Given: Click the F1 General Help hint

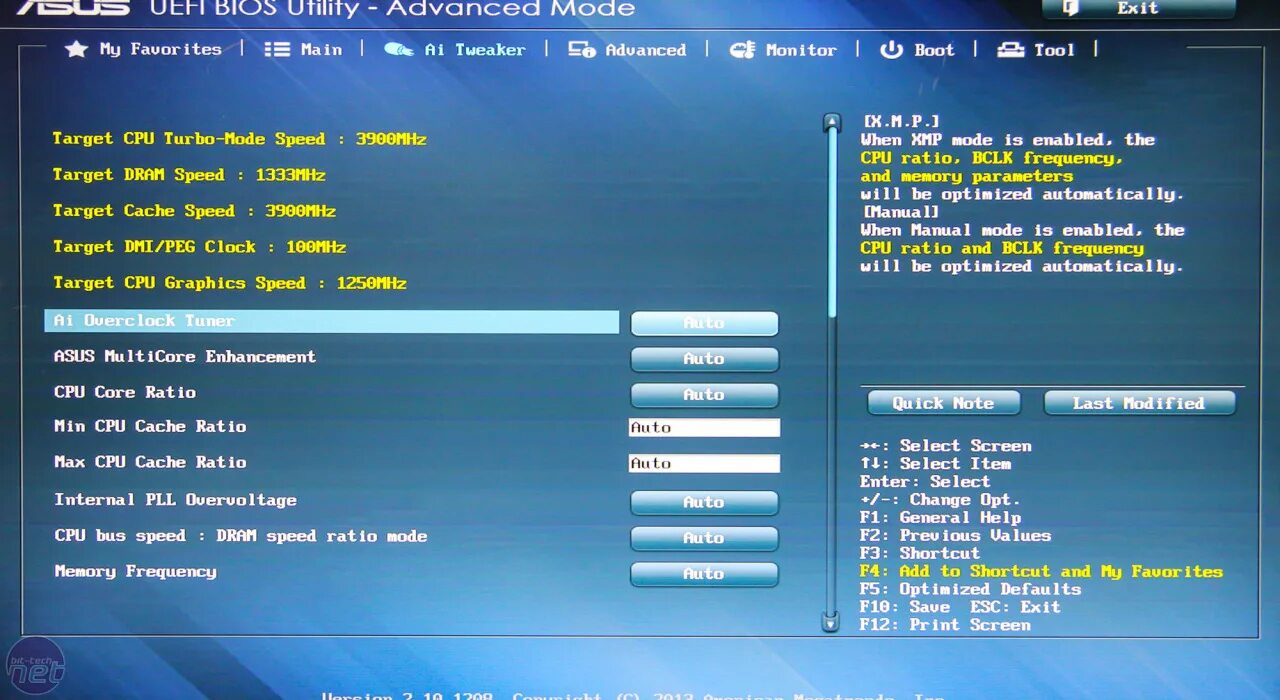Looking at the screenshot, I should [x=940, y=518].
